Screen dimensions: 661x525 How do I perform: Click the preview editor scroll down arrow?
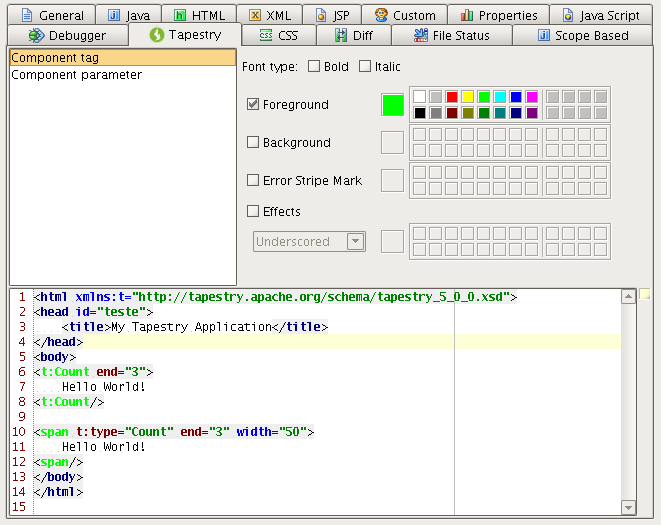628,507
